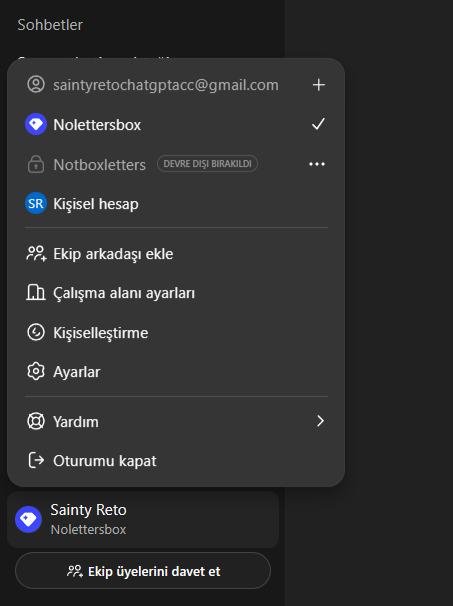Click the Ekip üyelerini davet et button
Screen dimensions: 453x606
tap(143, 571)
